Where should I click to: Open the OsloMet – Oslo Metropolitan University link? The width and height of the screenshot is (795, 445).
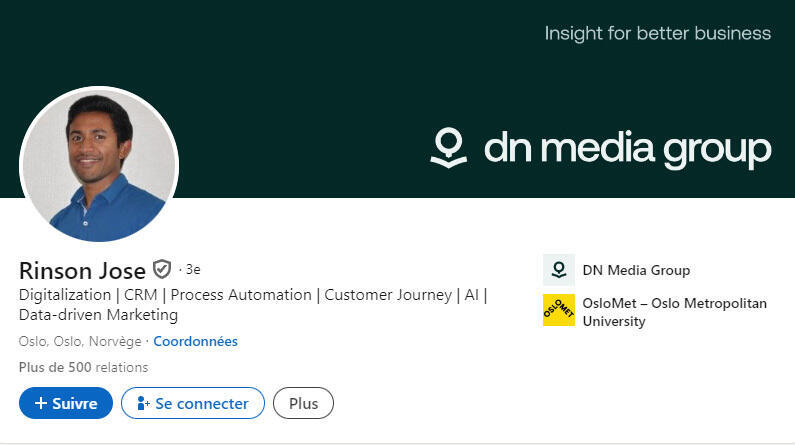coord(674,312)
